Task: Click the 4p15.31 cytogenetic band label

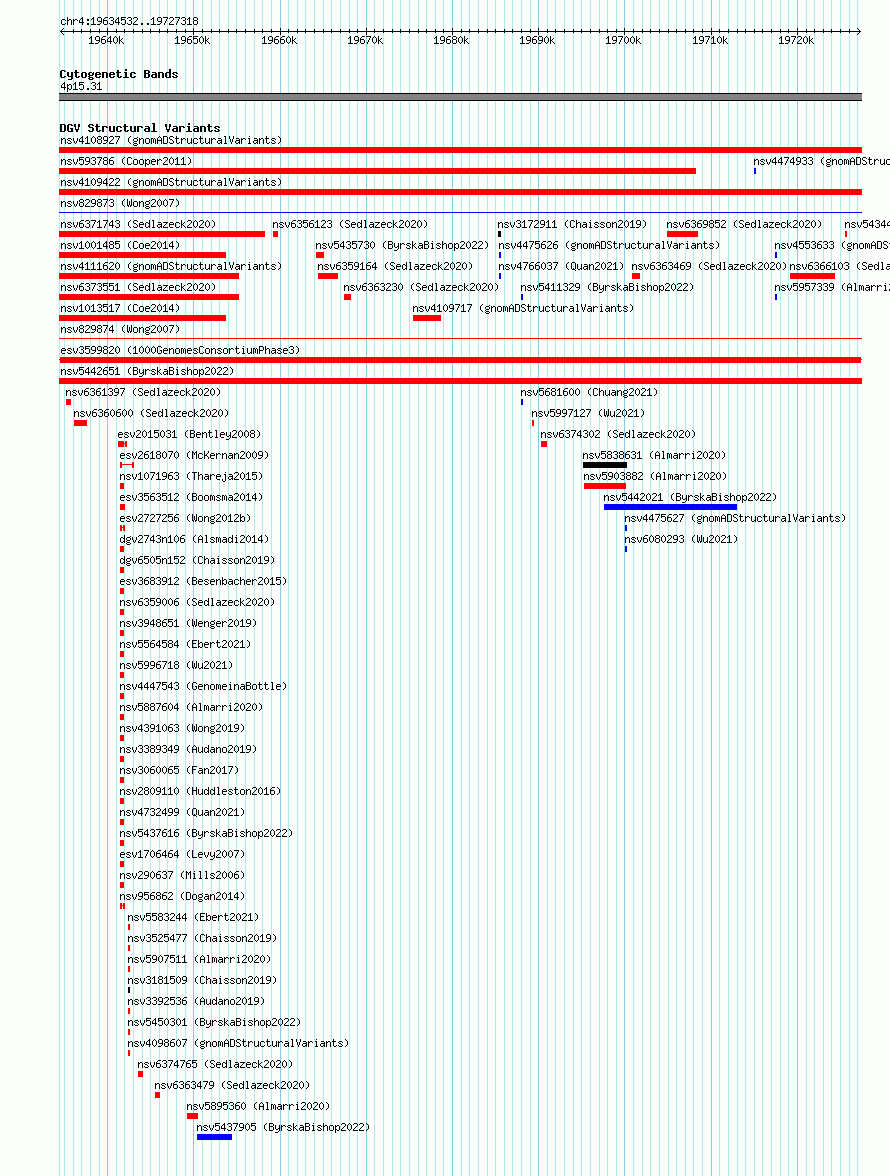Action: pos(81,86)
